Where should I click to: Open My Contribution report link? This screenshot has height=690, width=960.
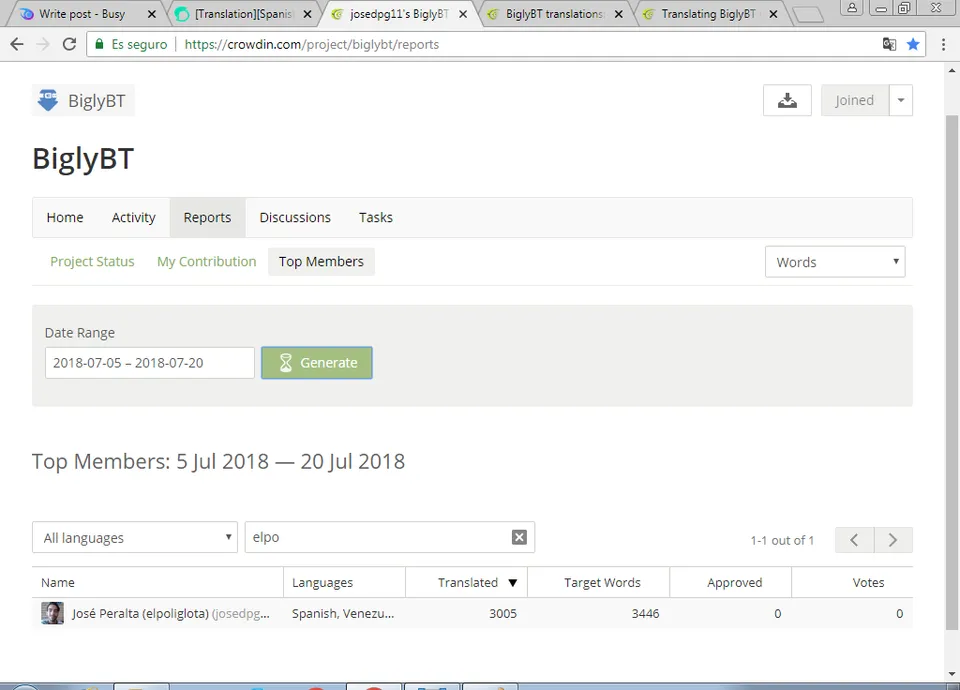tap(206, 261)
